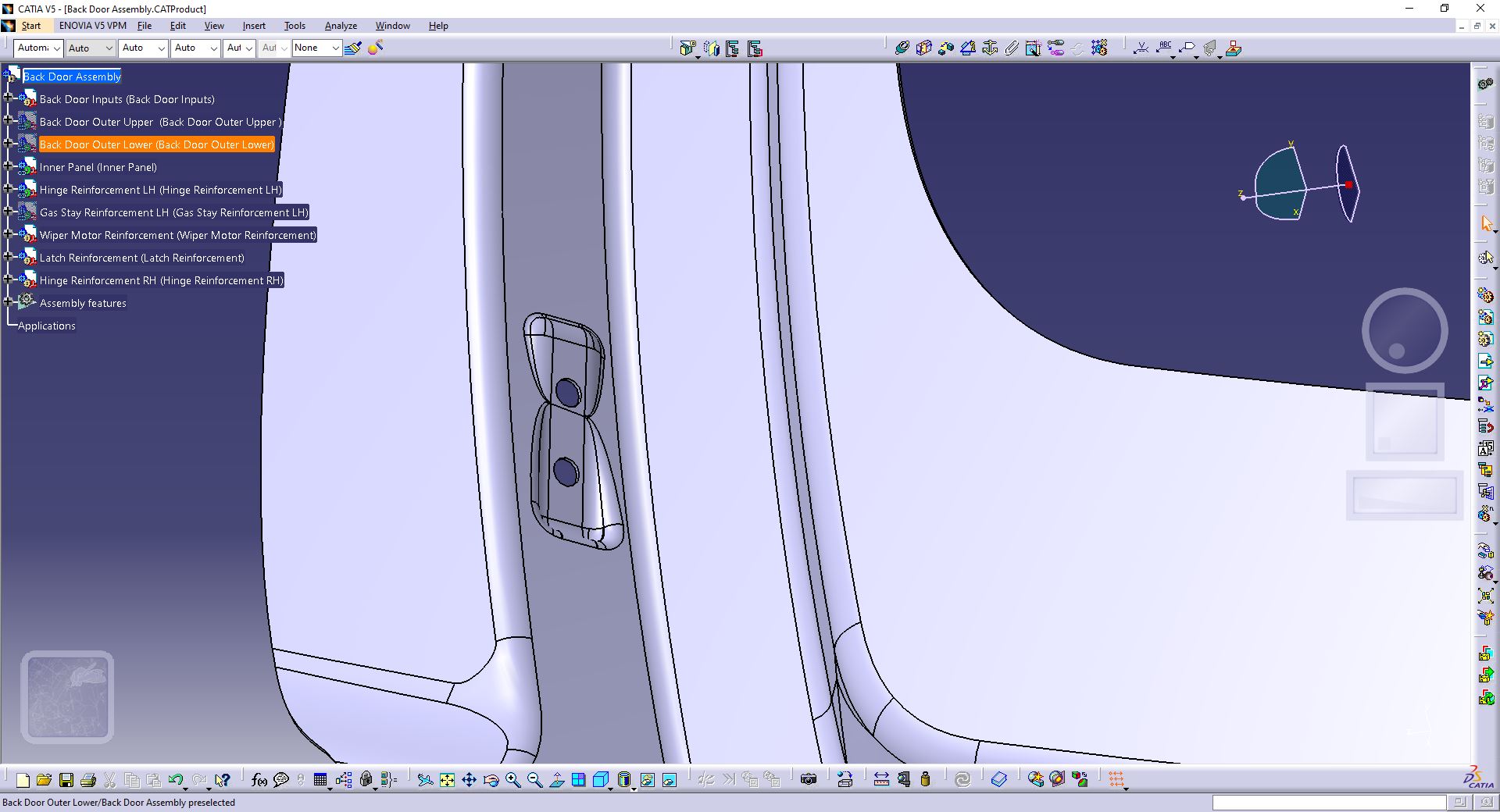Image resolution: width=1500 pixels, height=812 pixels.
Task: Toggle the Normal View icon
Action: (557, 780)
